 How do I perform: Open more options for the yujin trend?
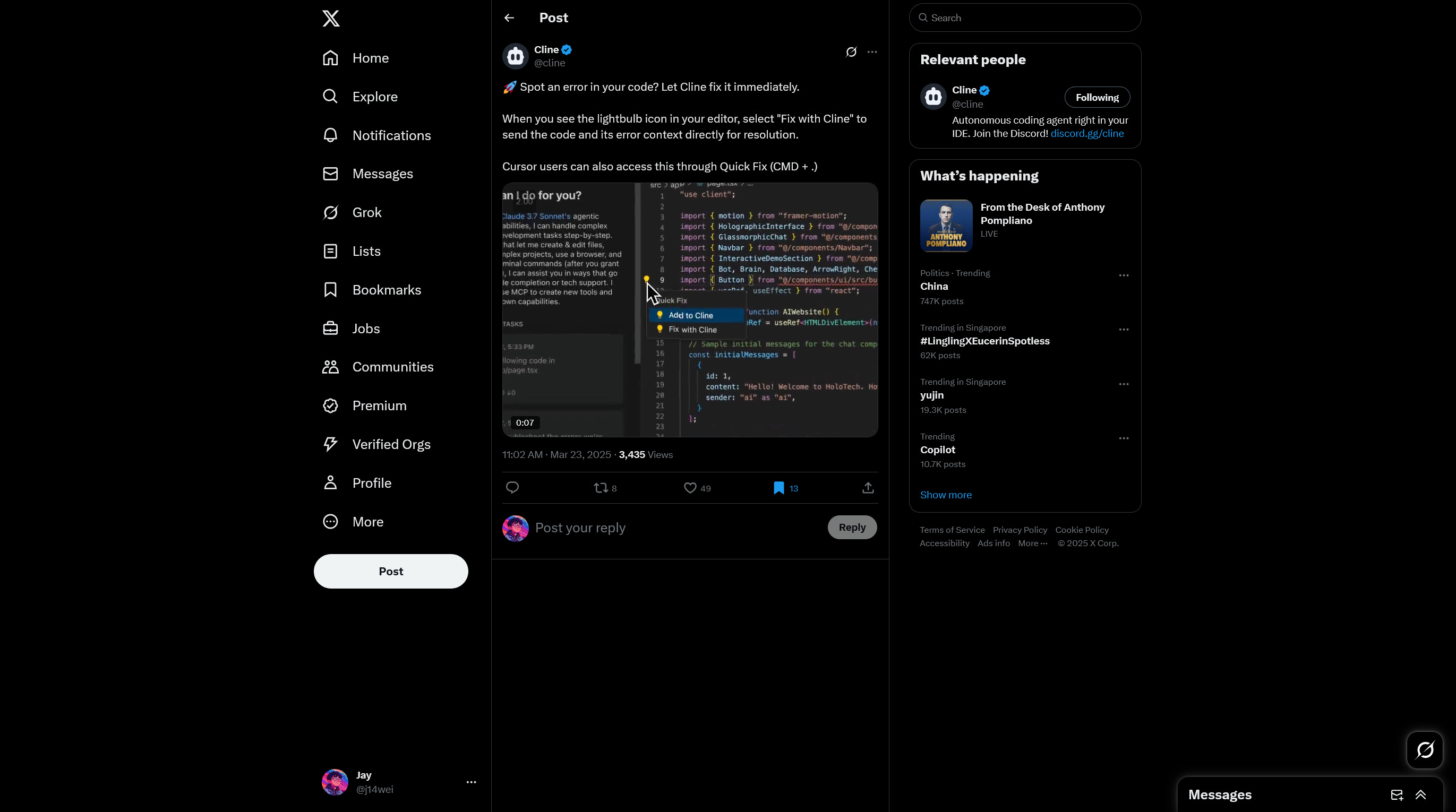pos(1123,384)
